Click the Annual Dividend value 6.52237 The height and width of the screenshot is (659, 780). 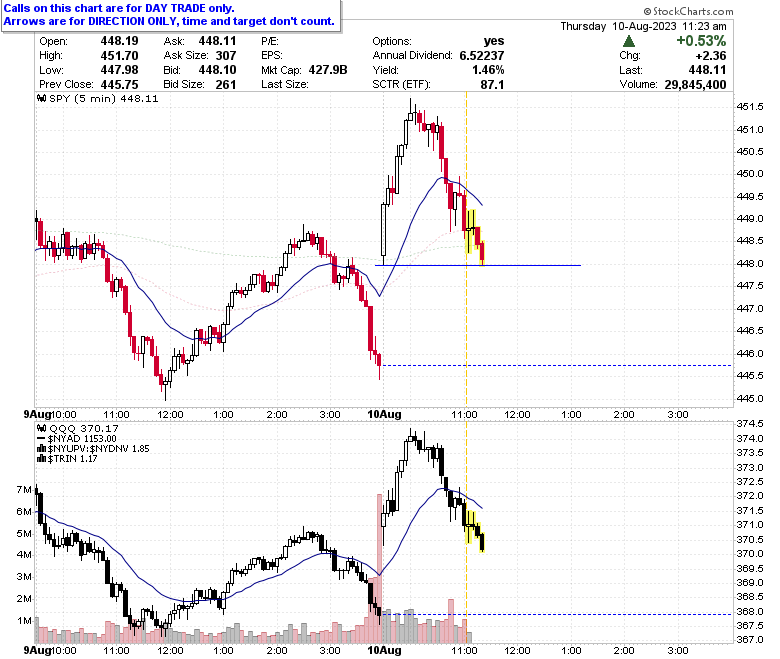[x=482, y=55]
